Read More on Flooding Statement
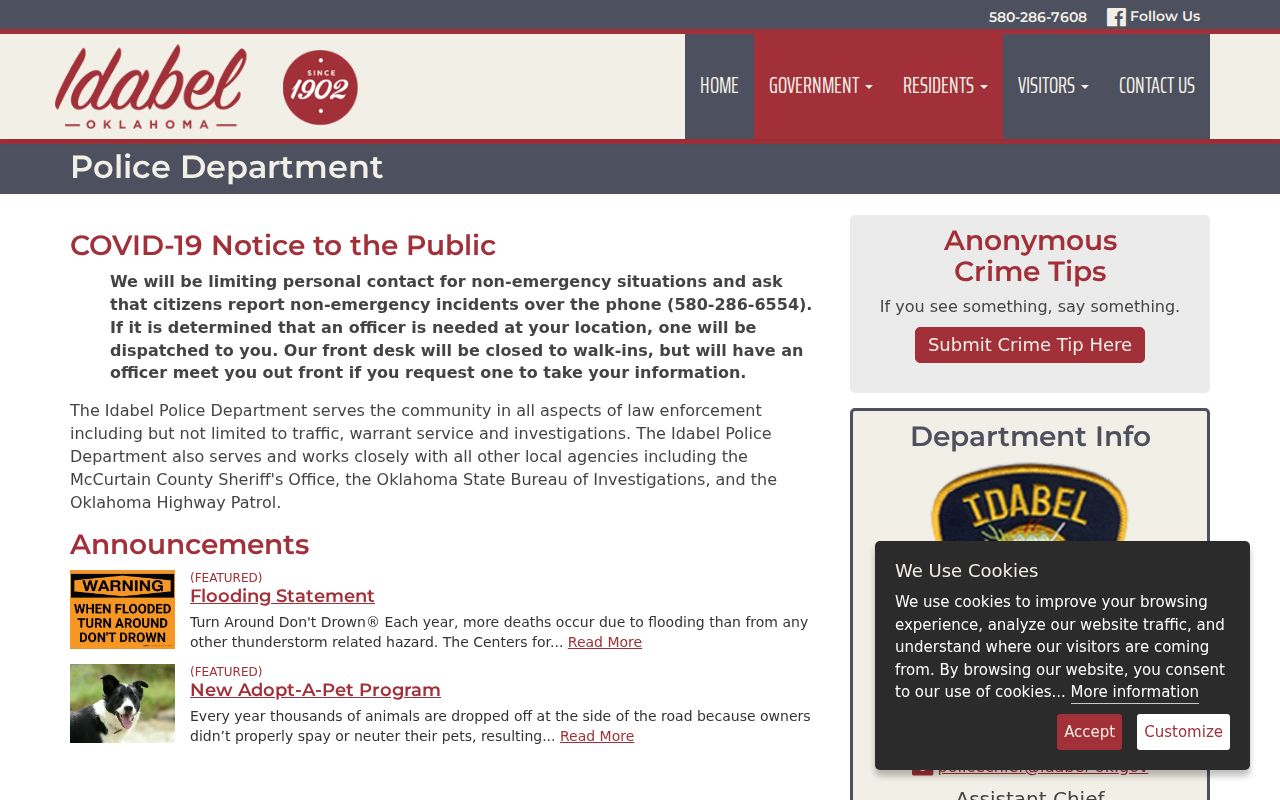This screenshot has width=1280, height=800. coord(605,642)
